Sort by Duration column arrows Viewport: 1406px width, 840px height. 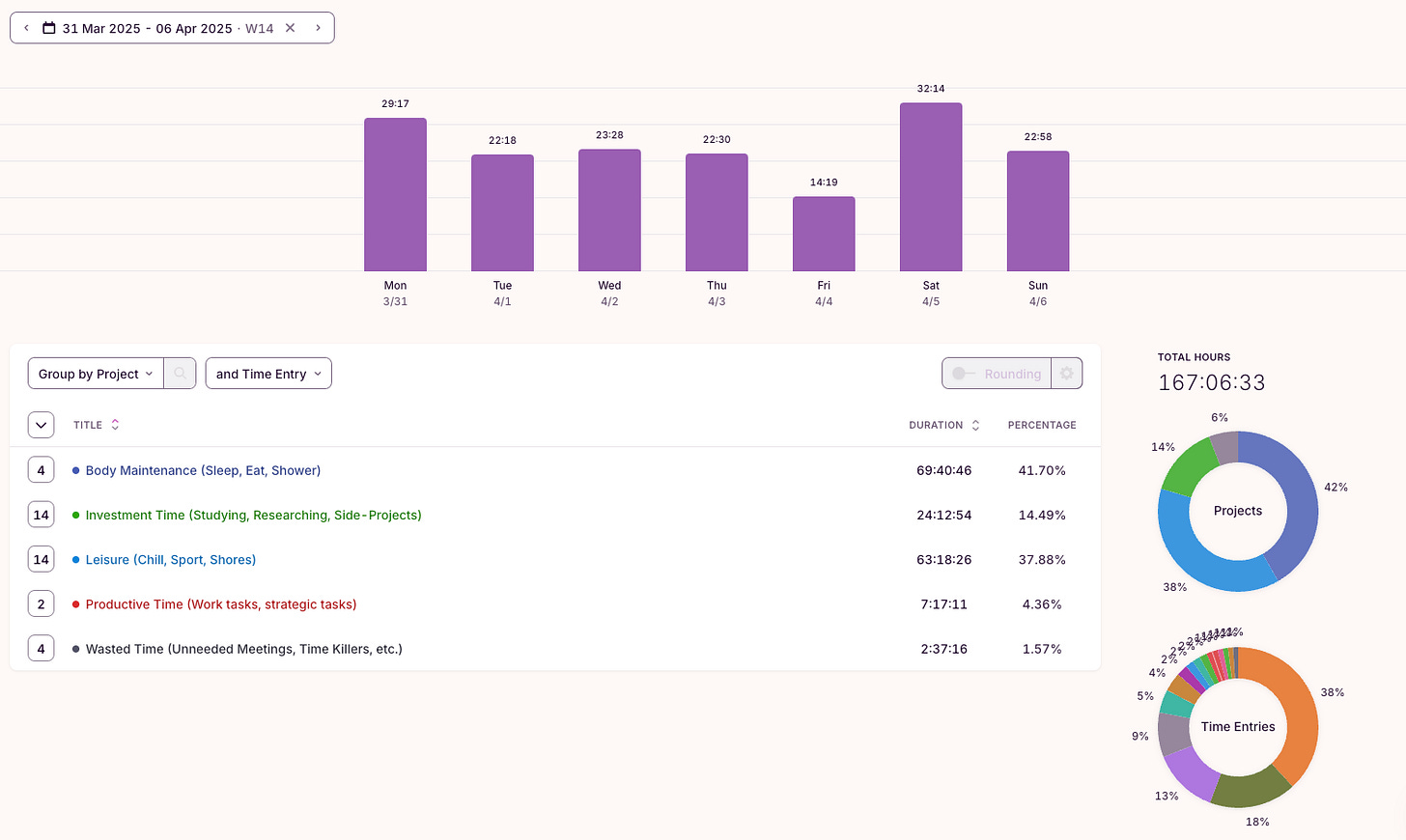975,425
